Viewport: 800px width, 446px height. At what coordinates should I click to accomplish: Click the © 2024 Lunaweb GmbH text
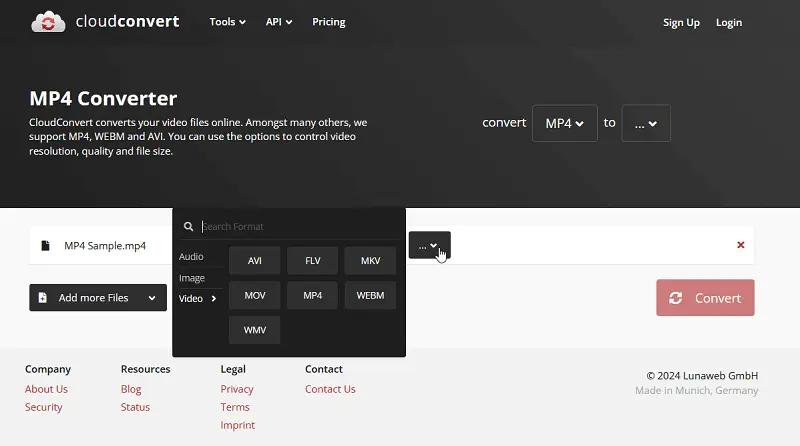pos(702,376)
